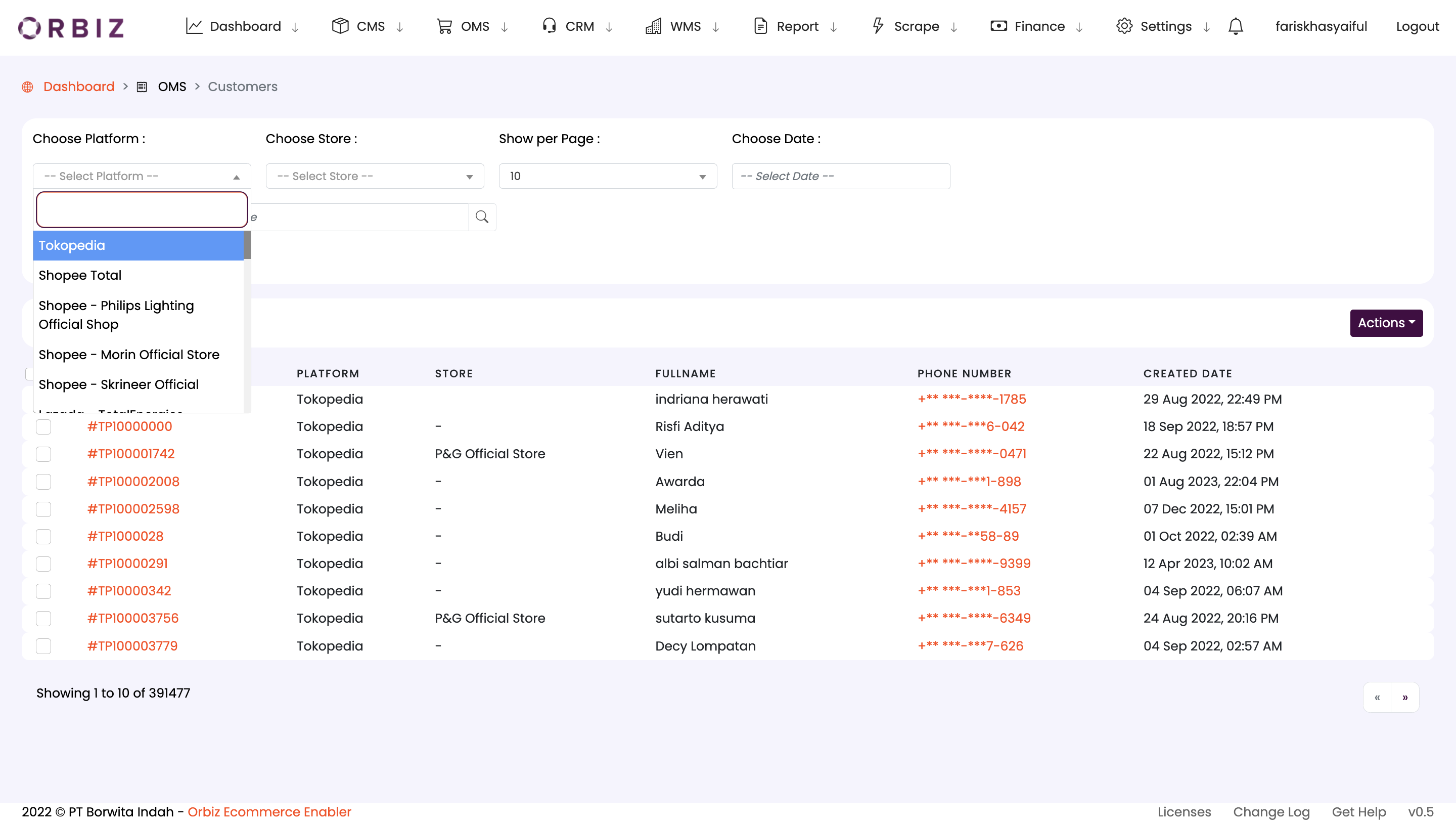Open the Show per Page dropdown
Viewport: 1456px width, 822px height.
[x=608, y=176]
